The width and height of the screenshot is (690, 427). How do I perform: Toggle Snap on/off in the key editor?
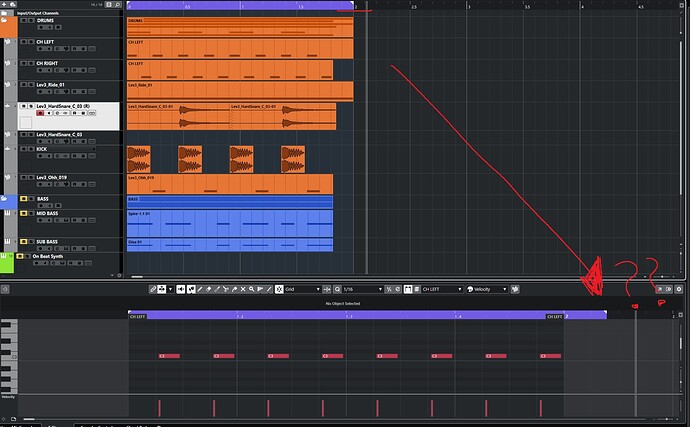point(279,289)
